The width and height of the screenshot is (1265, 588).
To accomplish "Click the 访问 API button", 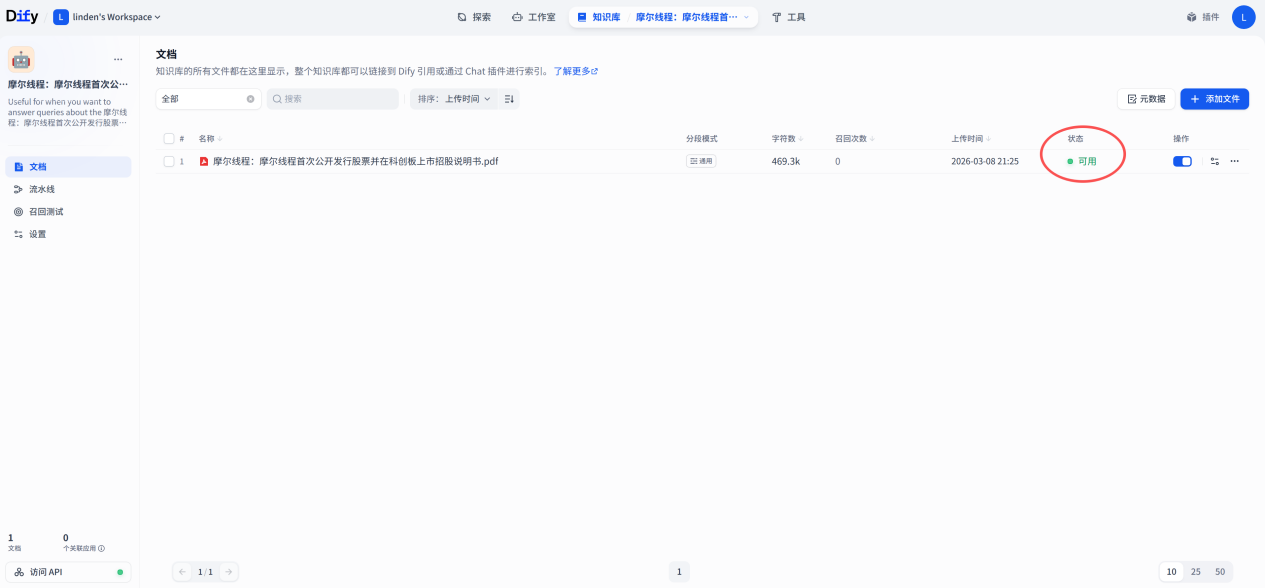I will [68, 572].
